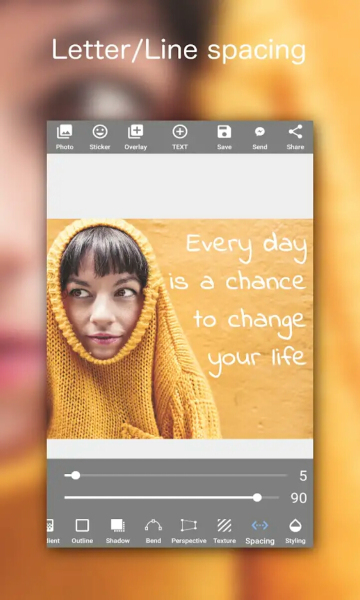Add new TEXT with the plus icon

coord(180,137)
